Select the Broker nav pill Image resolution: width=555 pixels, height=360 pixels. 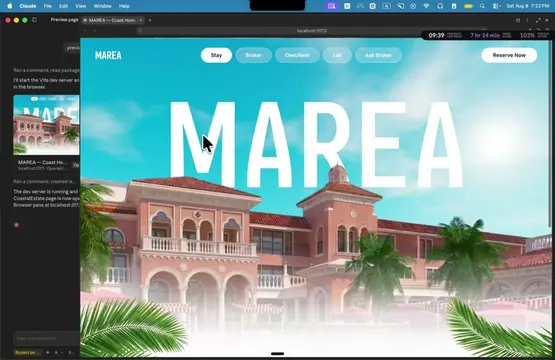(x=253, y=55)
